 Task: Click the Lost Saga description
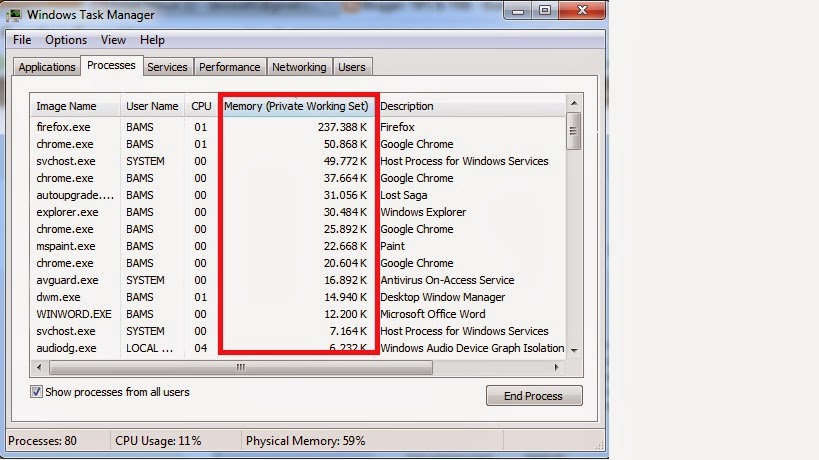(x=403, y=195)
